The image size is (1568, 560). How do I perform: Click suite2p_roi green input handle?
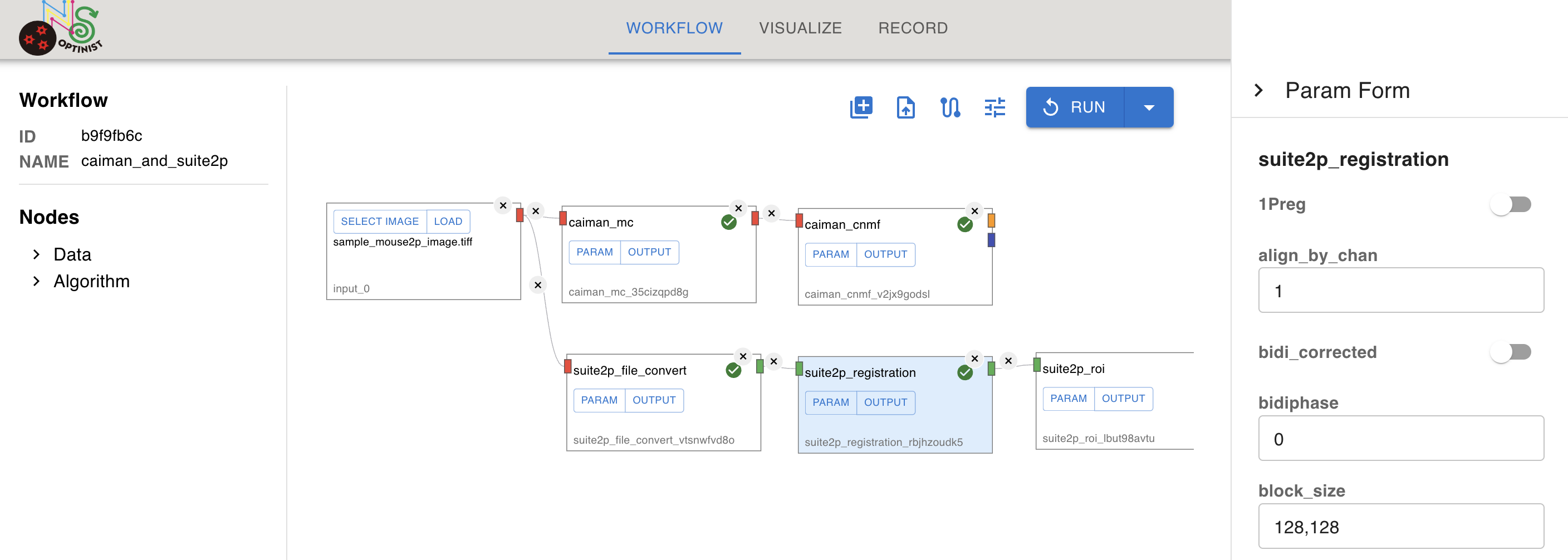(1037, 365)
